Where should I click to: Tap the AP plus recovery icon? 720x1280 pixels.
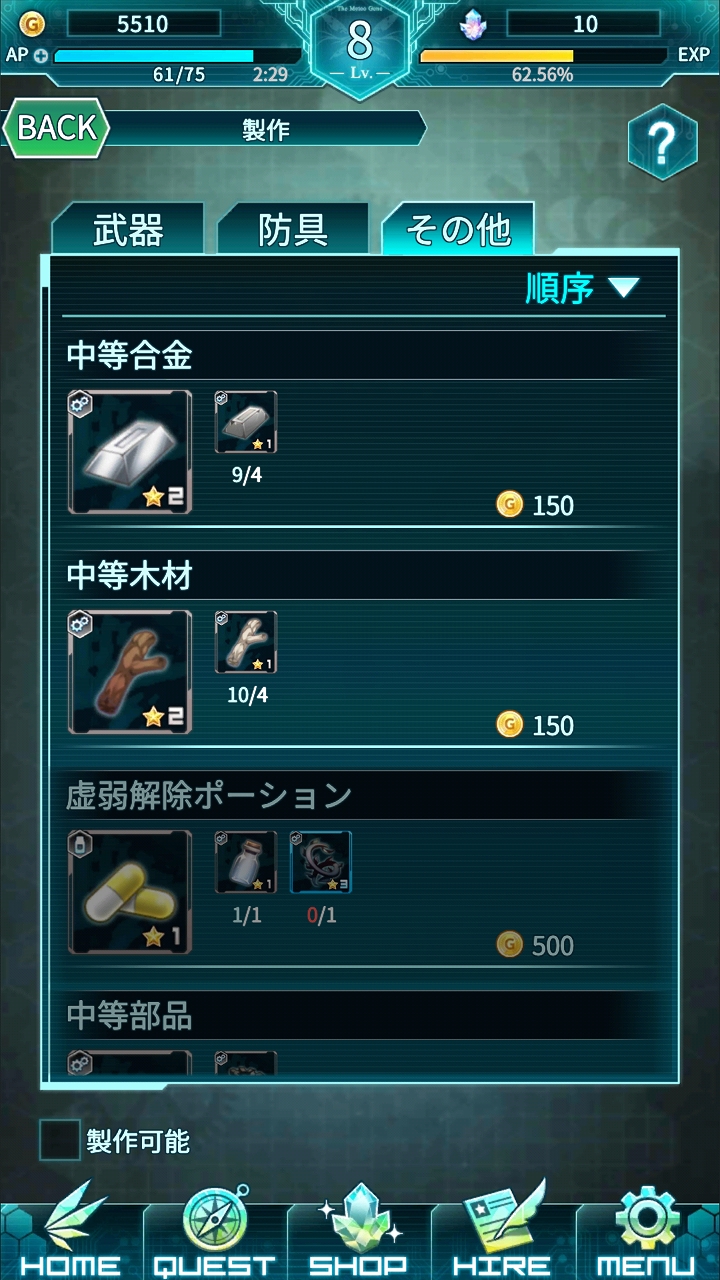click(x=41, y=56)
